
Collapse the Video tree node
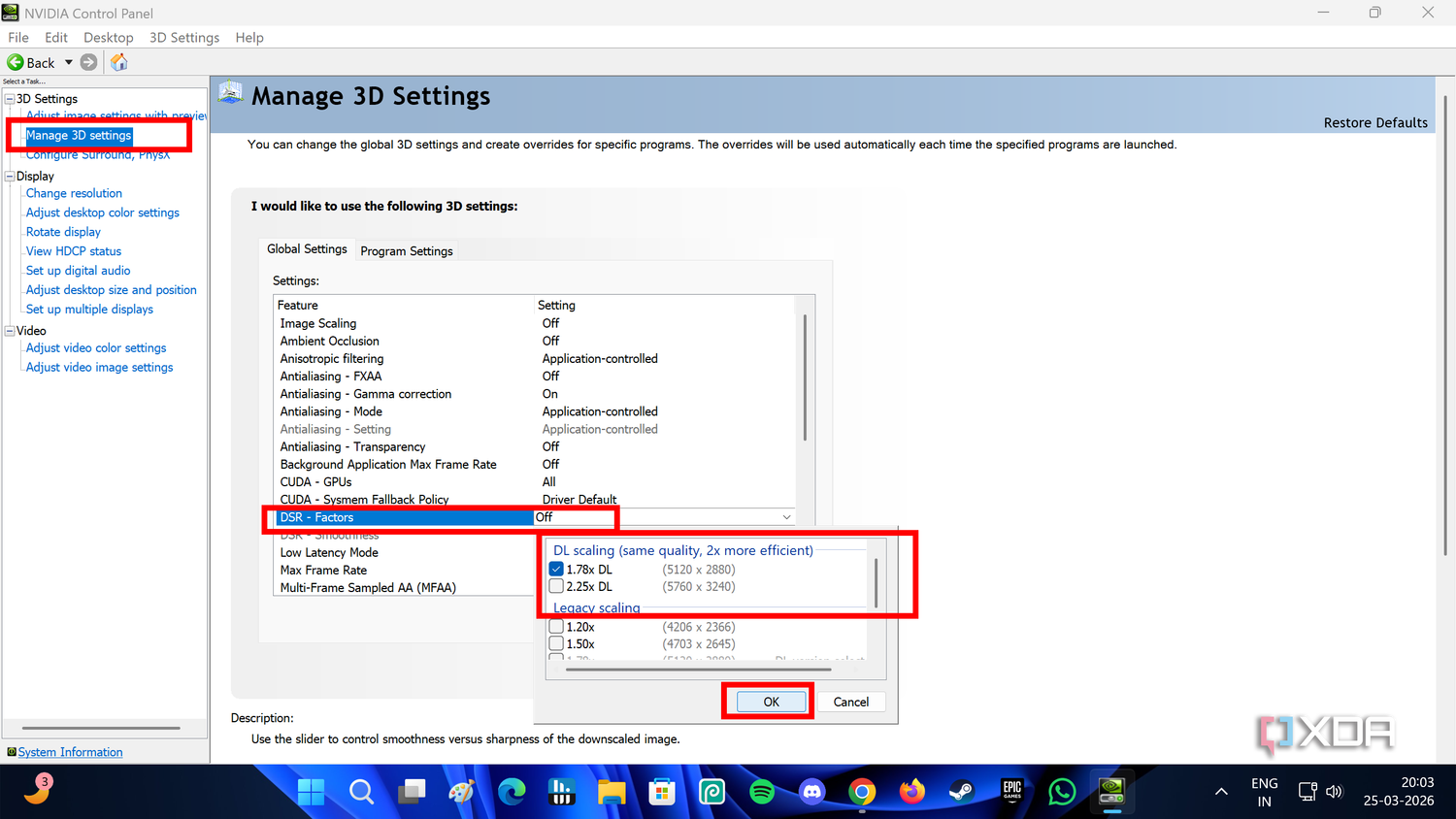[10, 331]
